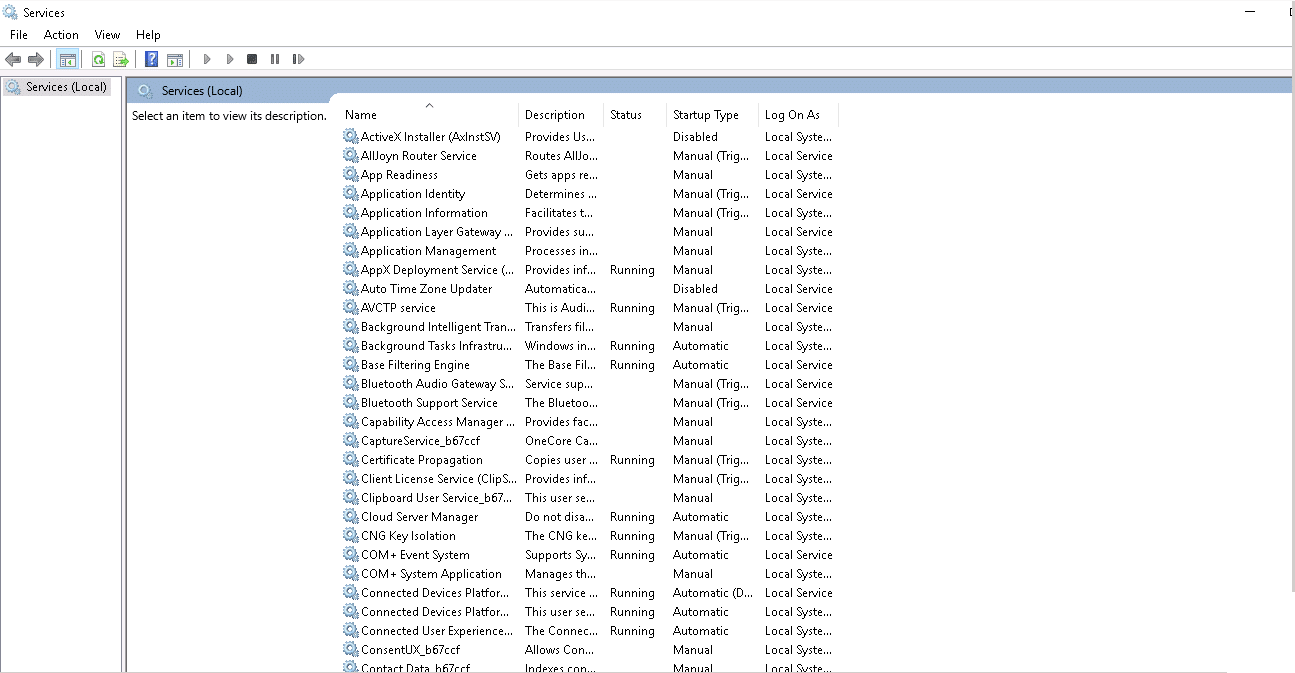
Task: Select the Bluetooth Audio Gateway service row
Action: [588, 383]
